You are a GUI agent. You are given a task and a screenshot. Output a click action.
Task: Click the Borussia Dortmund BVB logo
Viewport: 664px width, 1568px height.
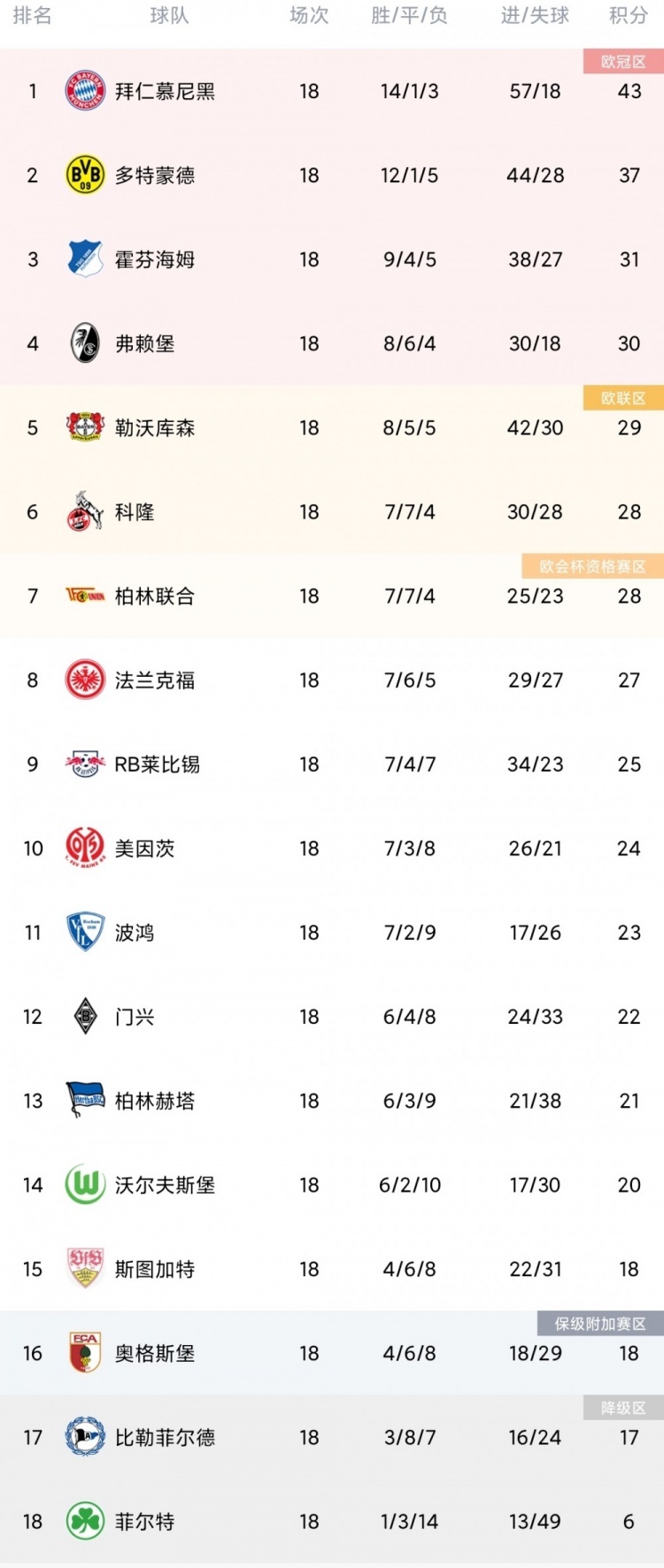[x=86, y=175]
